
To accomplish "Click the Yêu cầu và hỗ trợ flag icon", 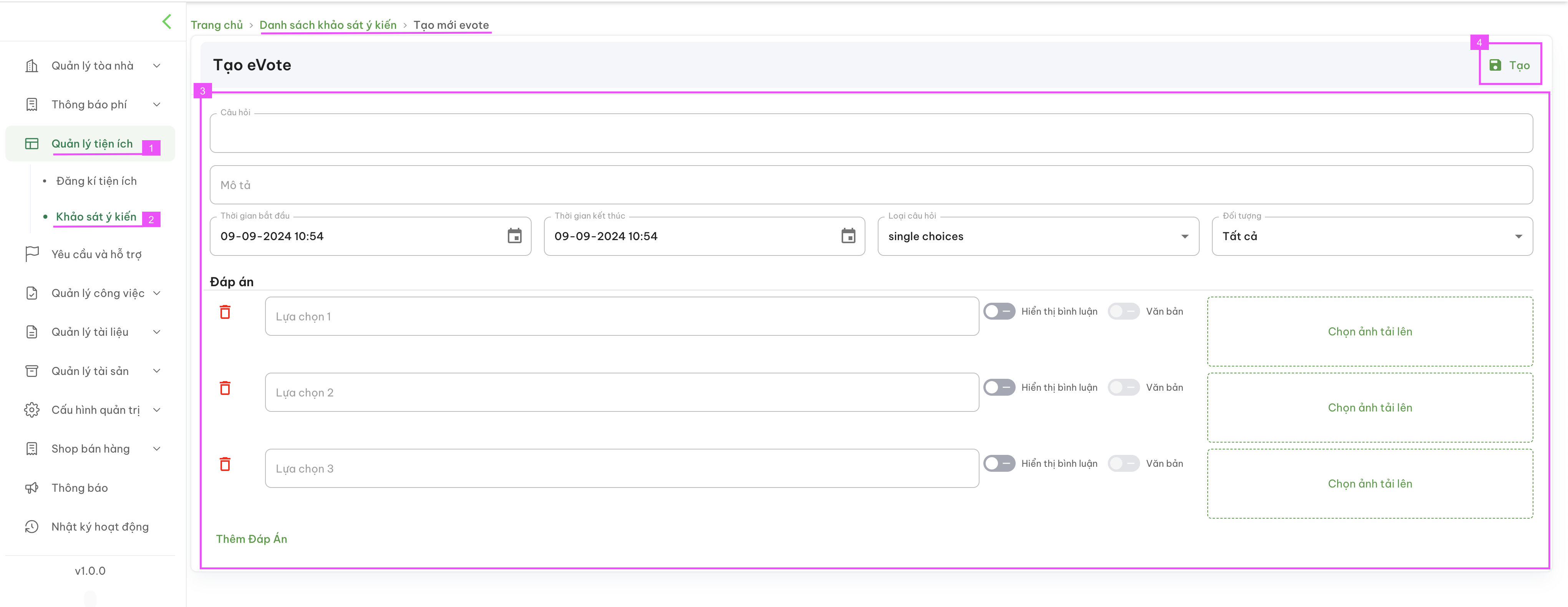I will pos(31,254).
